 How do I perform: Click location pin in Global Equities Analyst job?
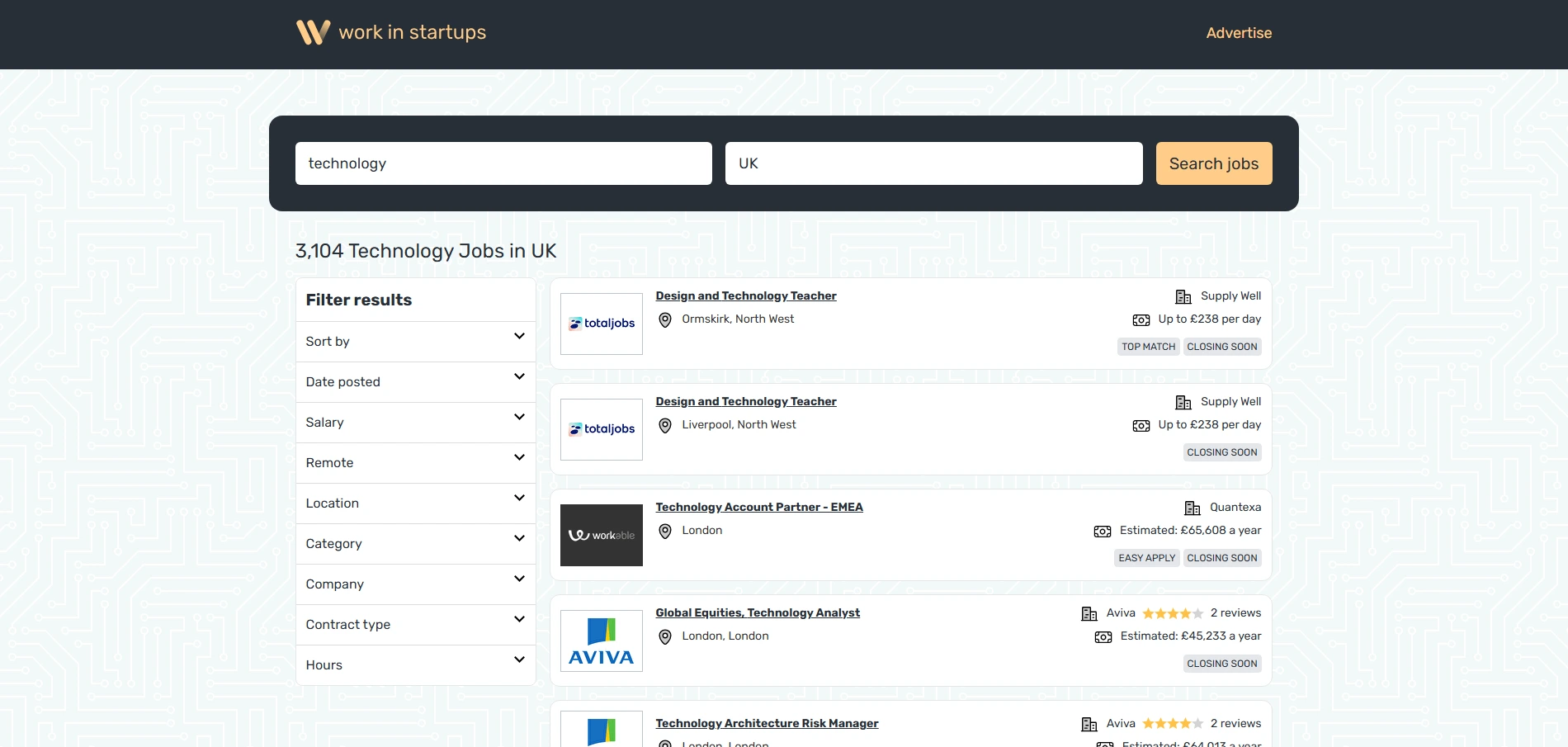[x=665, y=636]
